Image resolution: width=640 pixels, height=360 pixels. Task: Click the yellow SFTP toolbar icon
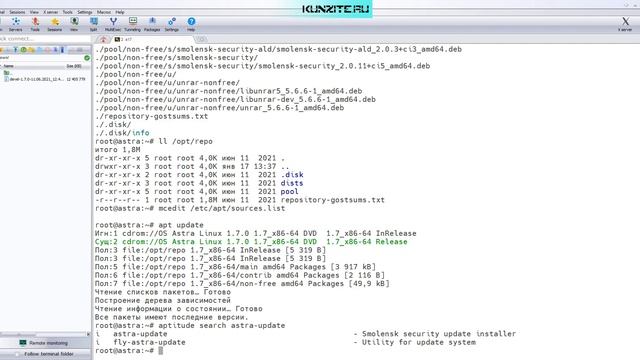click(x=31, y=50)
